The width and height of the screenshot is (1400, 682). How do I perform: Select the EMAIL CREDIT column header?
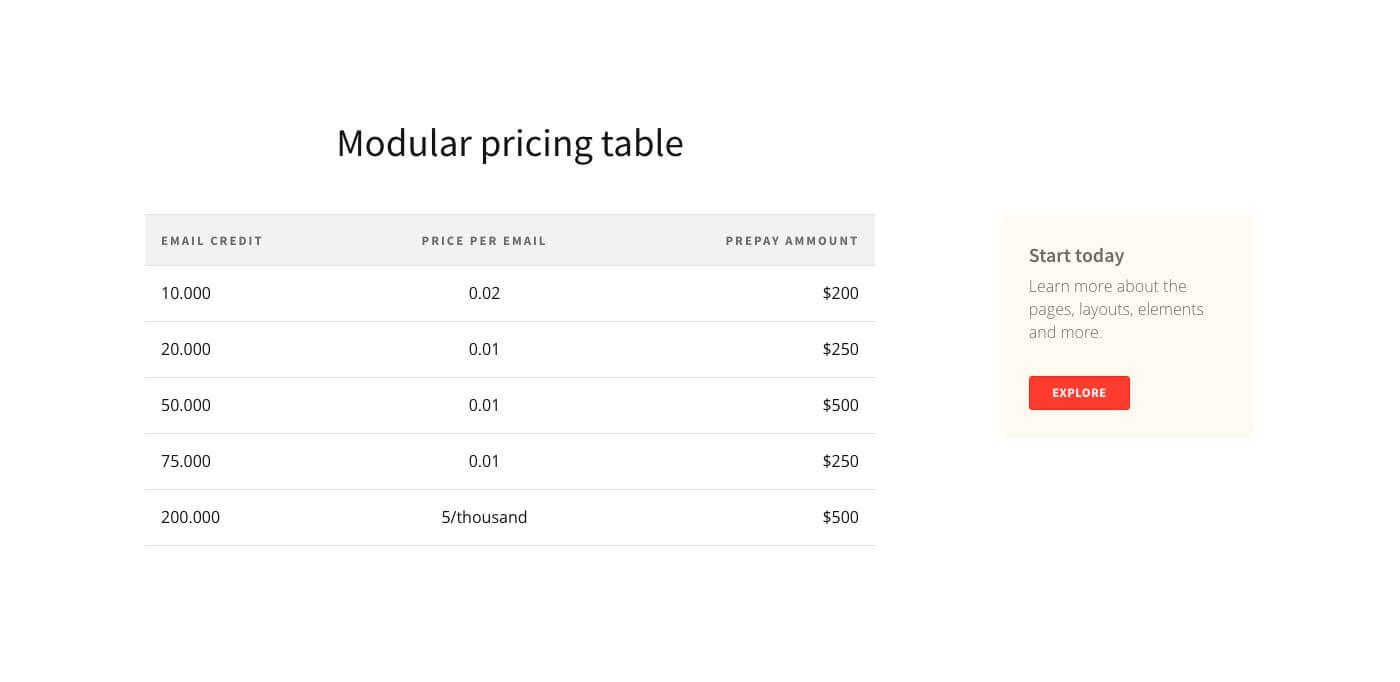tap(212, 241)
